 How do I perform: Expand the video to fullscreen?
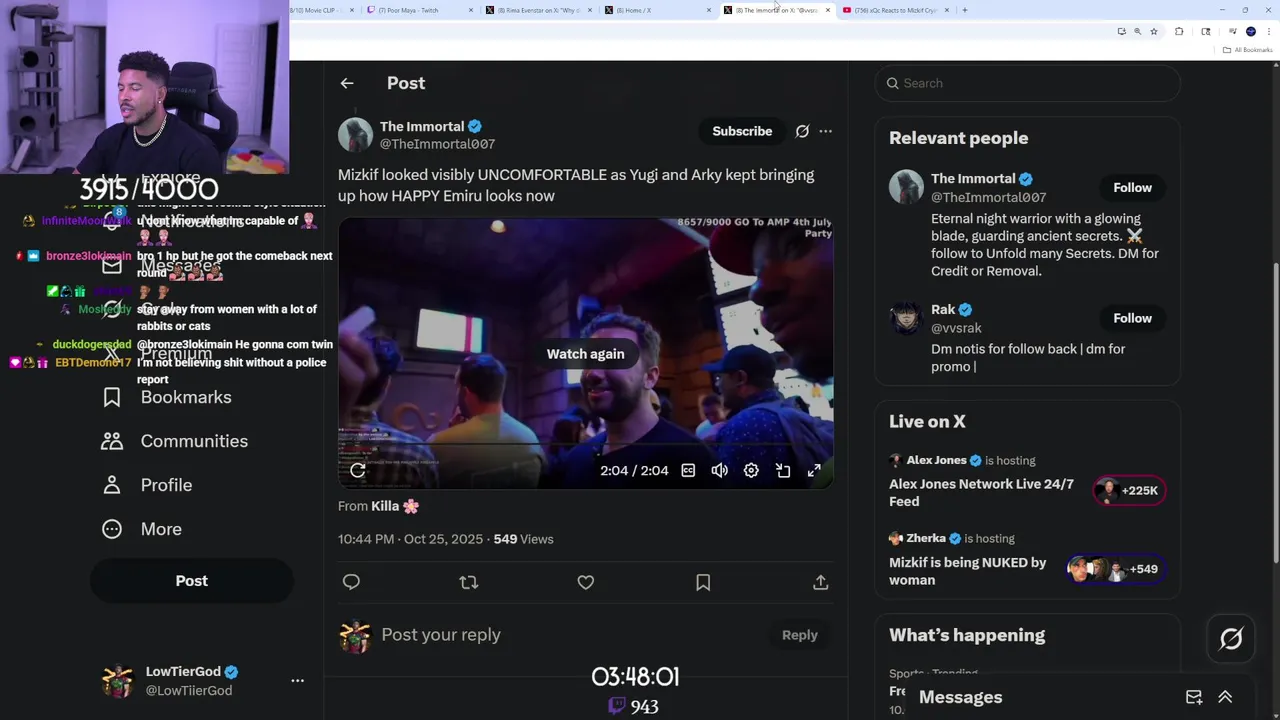coord(814,470)
